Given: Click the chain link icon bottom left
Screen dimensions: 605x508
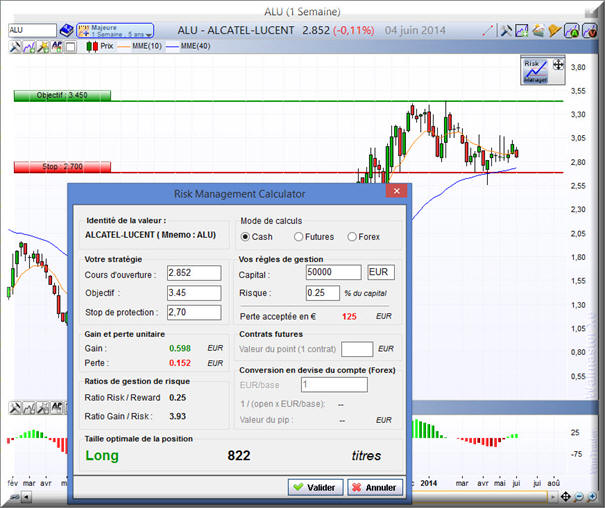Looking at the screenshot, I should 14,497.
